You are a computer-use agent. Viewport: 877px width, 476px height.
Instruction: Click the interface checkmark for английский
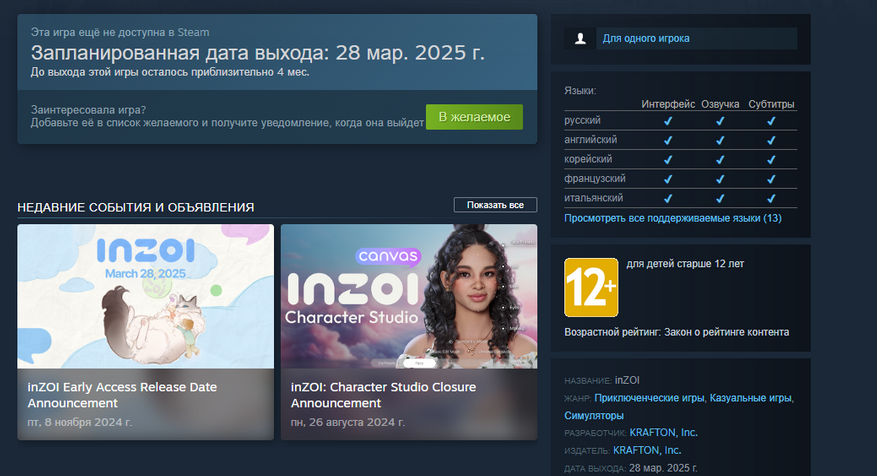[x=668, y=140]
